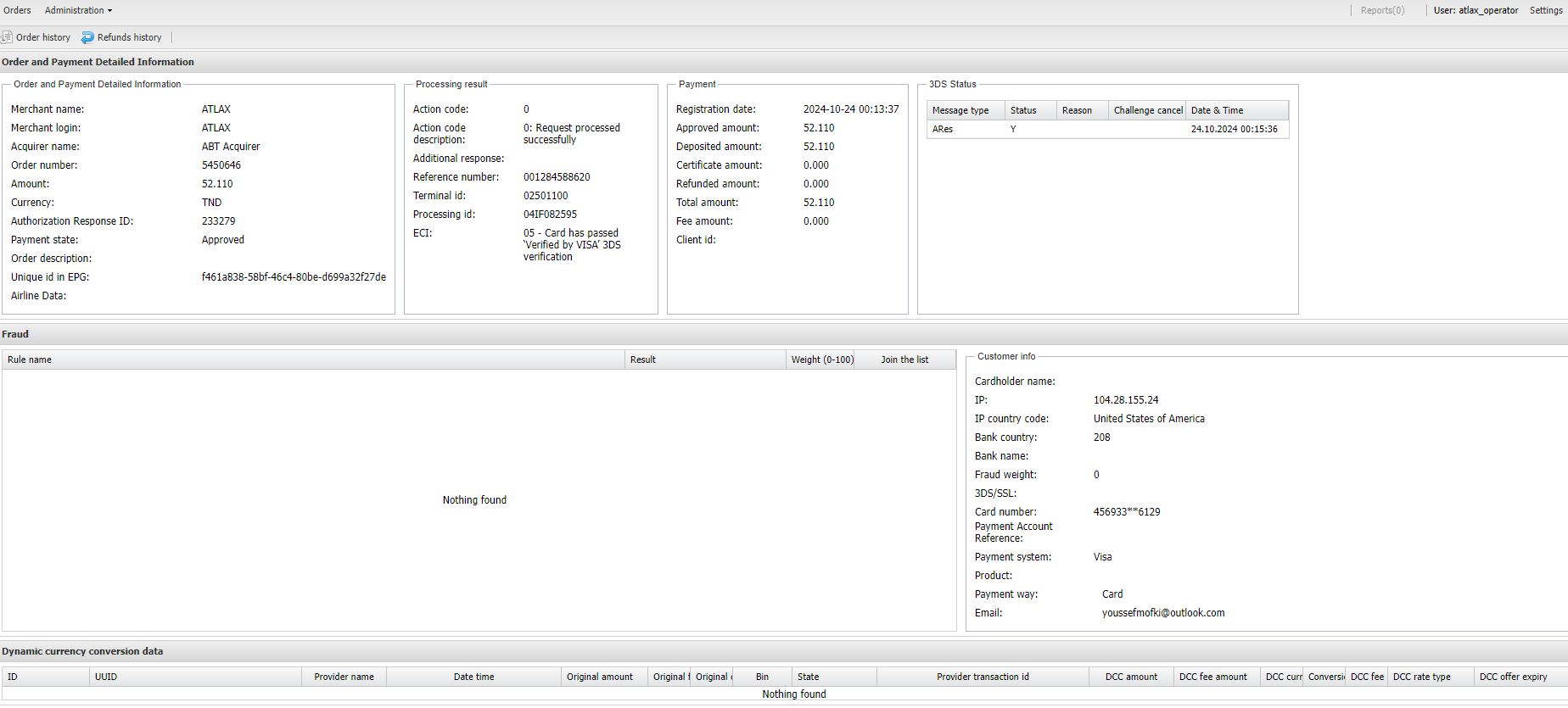Viewport: 1568px width, 708px height.
Task: Click the Join the list column header
Action: coord(904,360)
